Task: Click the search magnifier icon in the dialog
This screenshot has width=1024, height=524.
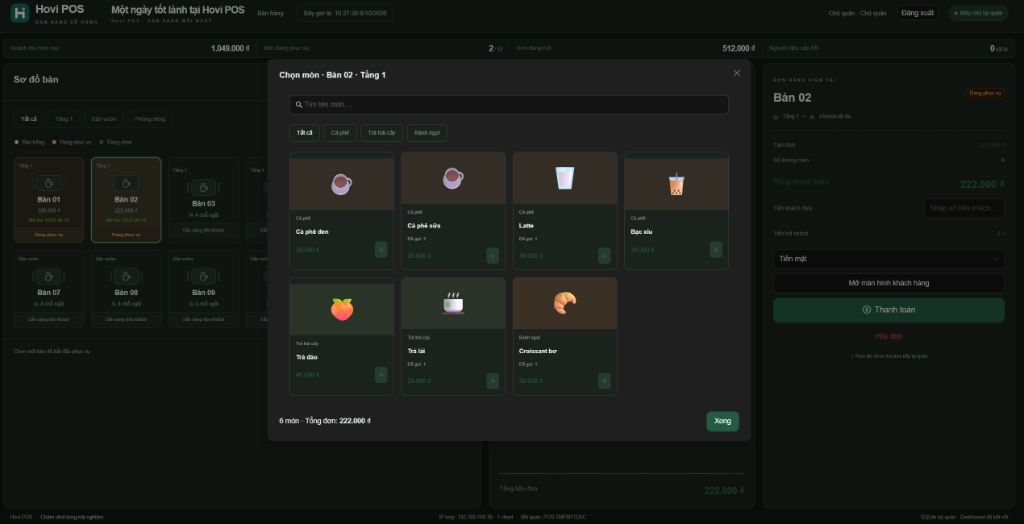Action: point(299,105)
